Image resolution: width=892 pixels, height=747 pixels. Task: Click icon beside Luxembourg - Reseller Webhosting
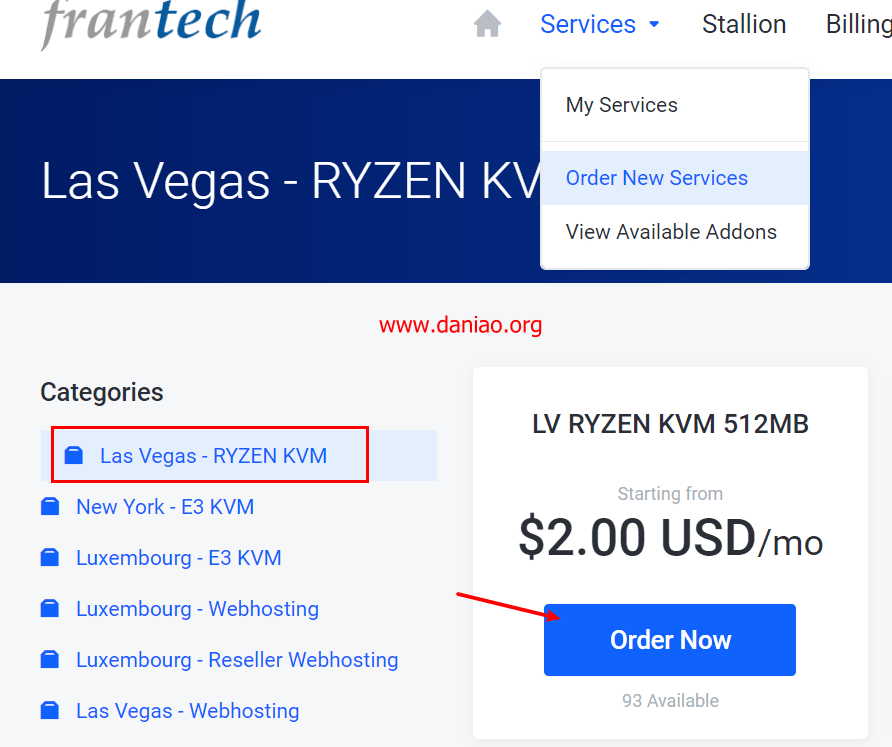coord(50,660)
